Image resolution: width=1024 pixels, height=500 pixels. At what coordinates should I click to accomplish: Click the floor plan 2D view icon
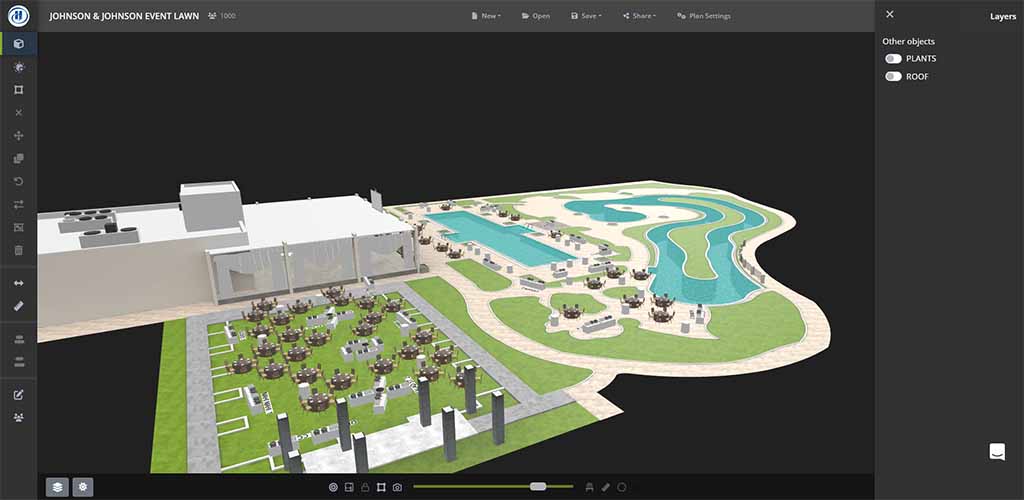[349, 487]
